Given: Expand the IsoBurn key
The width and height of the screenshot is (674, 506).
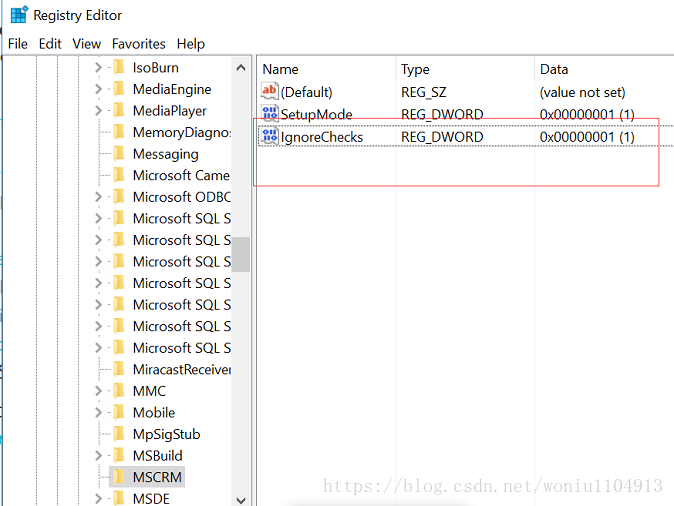Looking at the screenshot, I should [98, 67].
